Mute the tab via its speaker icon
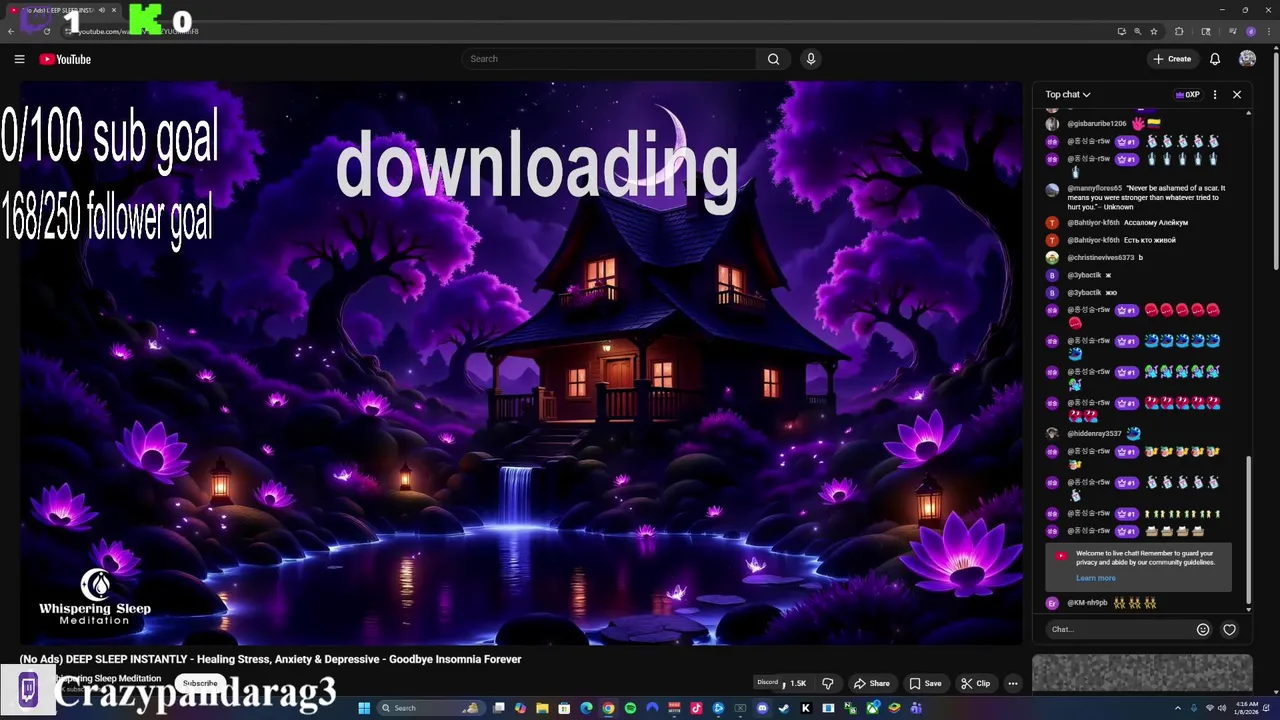The height and width of the screenshot is (720, 1280). 102,10
